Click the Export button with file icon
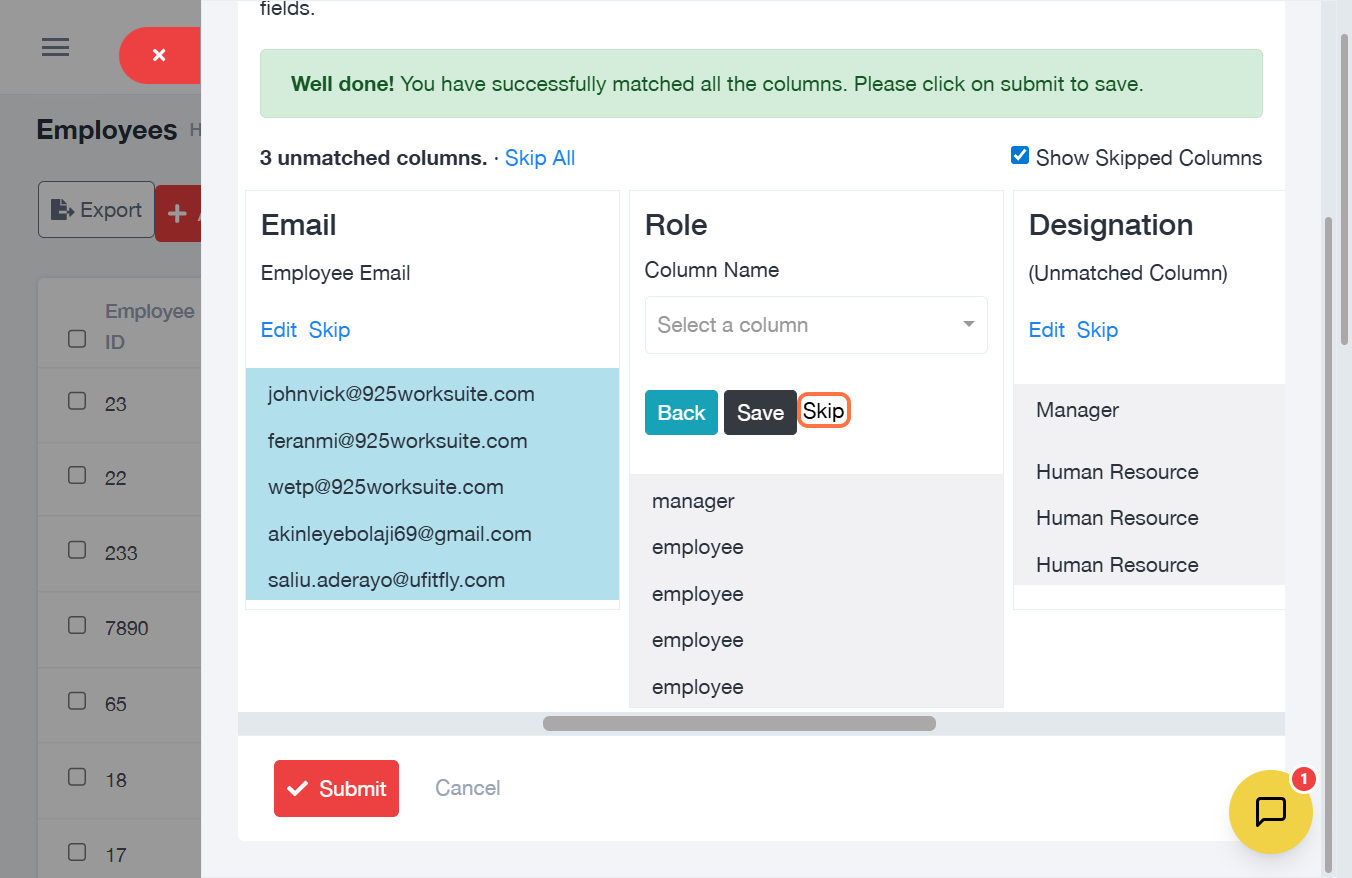This screenshot has height=878, width=1352. coord(96,210)
